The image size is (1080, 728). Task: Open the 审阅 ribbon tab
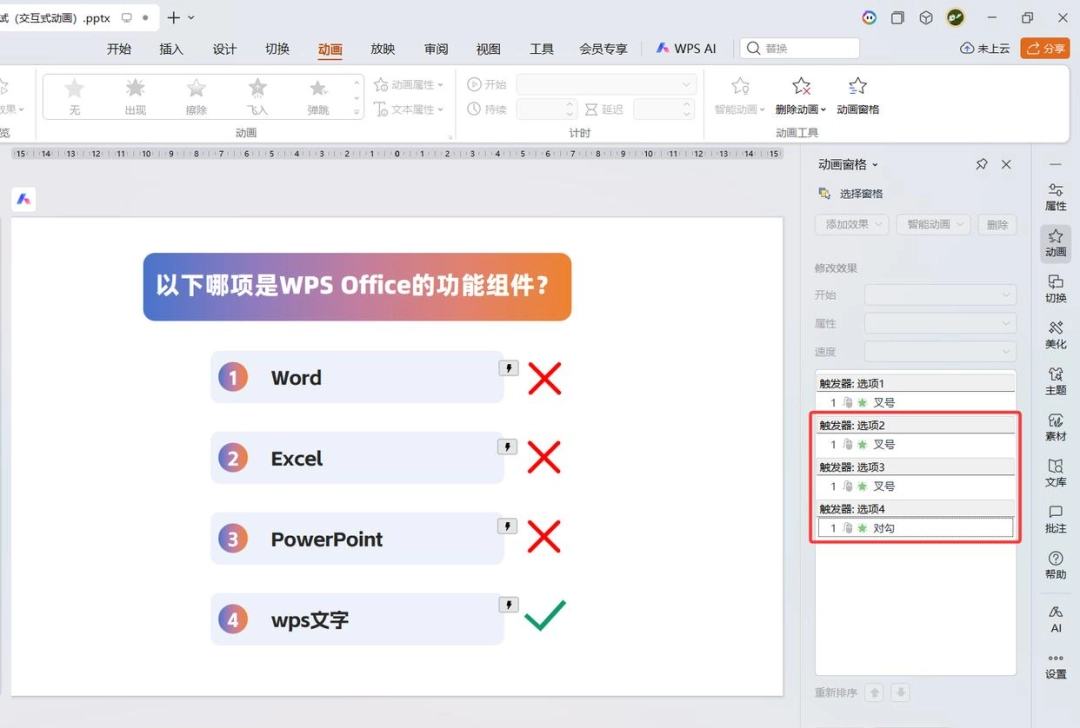click(x=436, y=49)
